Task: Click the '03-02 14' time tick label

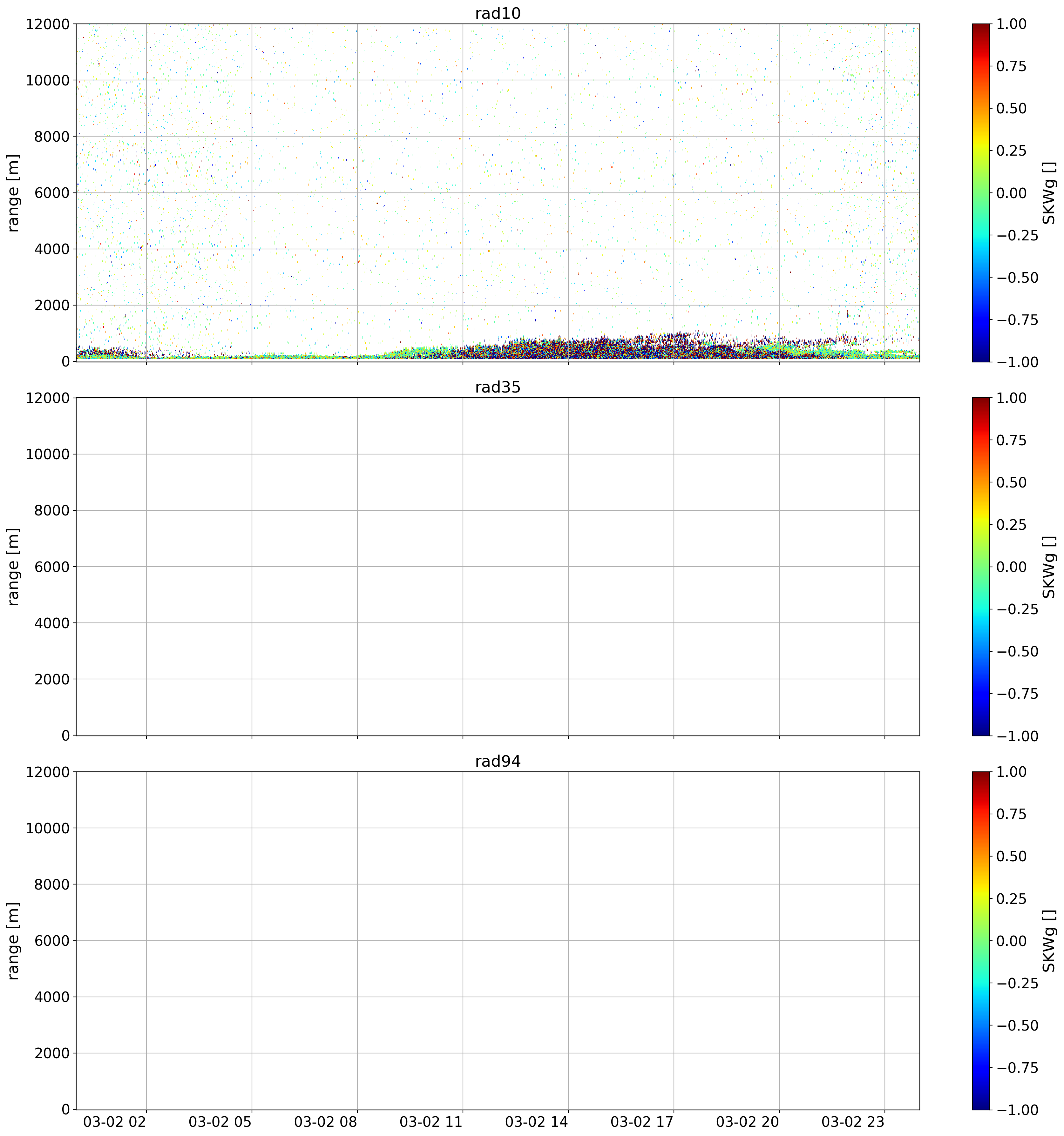Action: click(536, 1122)
